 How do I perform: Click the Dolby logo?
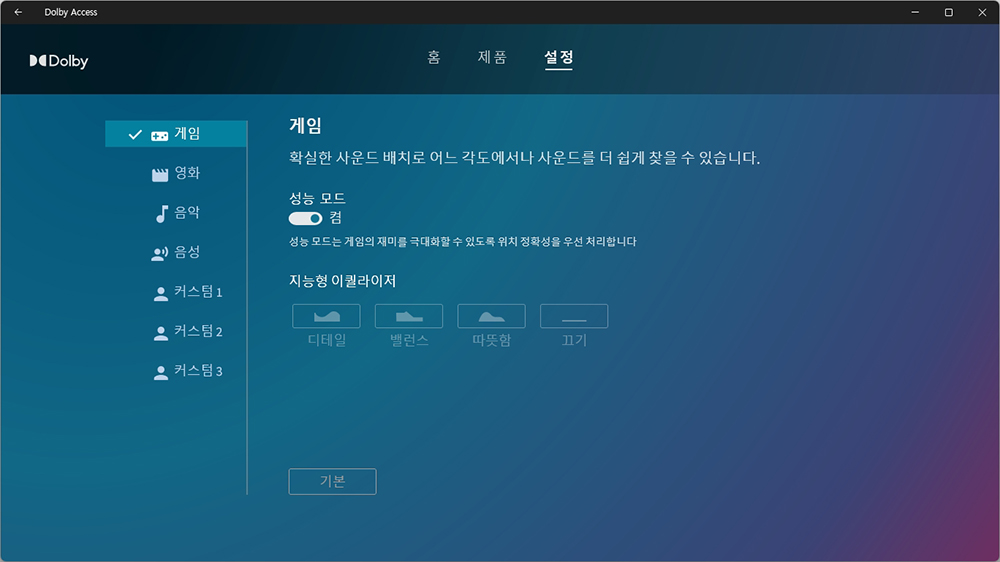click(59, 61)
